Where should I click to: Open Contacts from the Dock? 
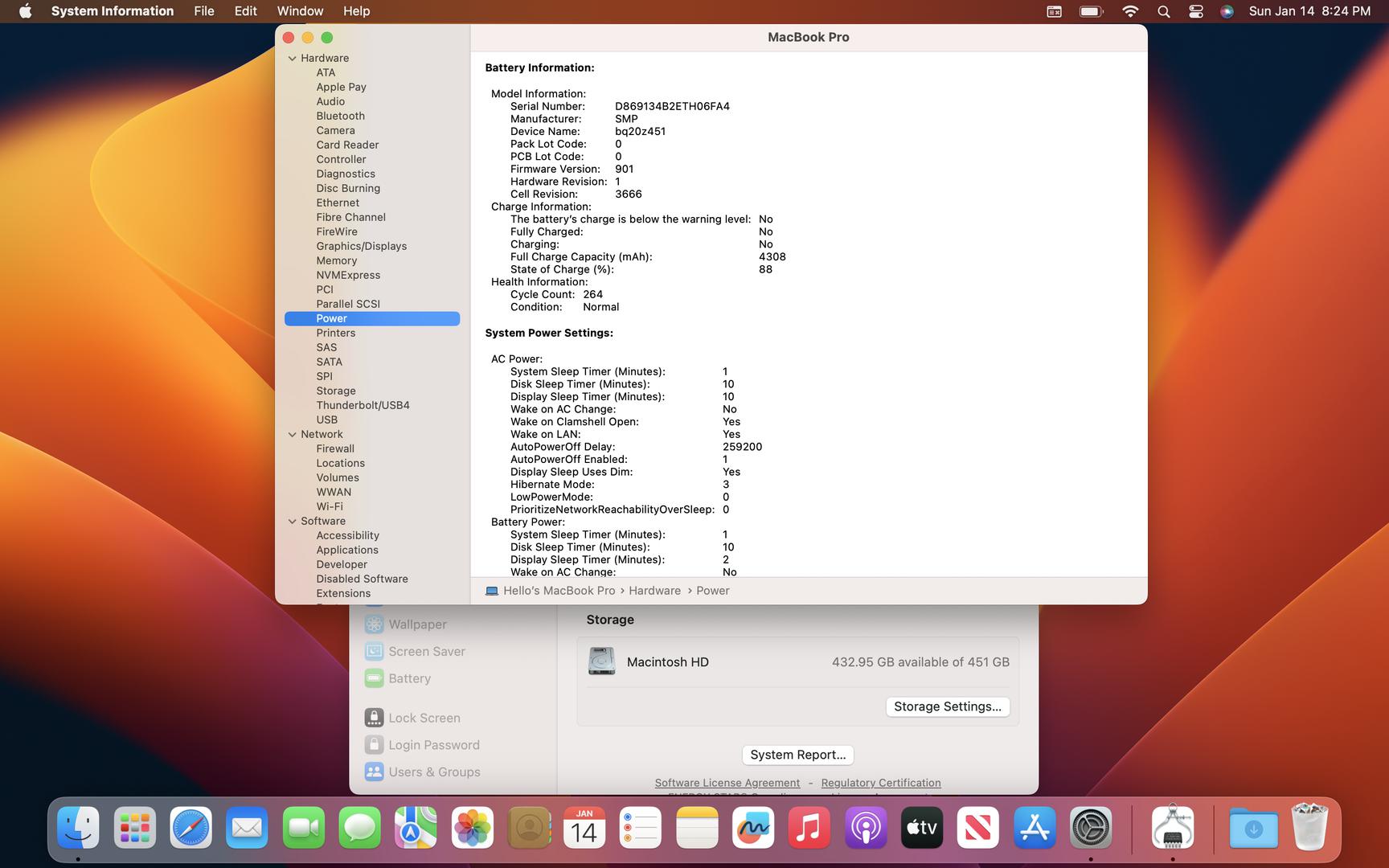point(528,827)
